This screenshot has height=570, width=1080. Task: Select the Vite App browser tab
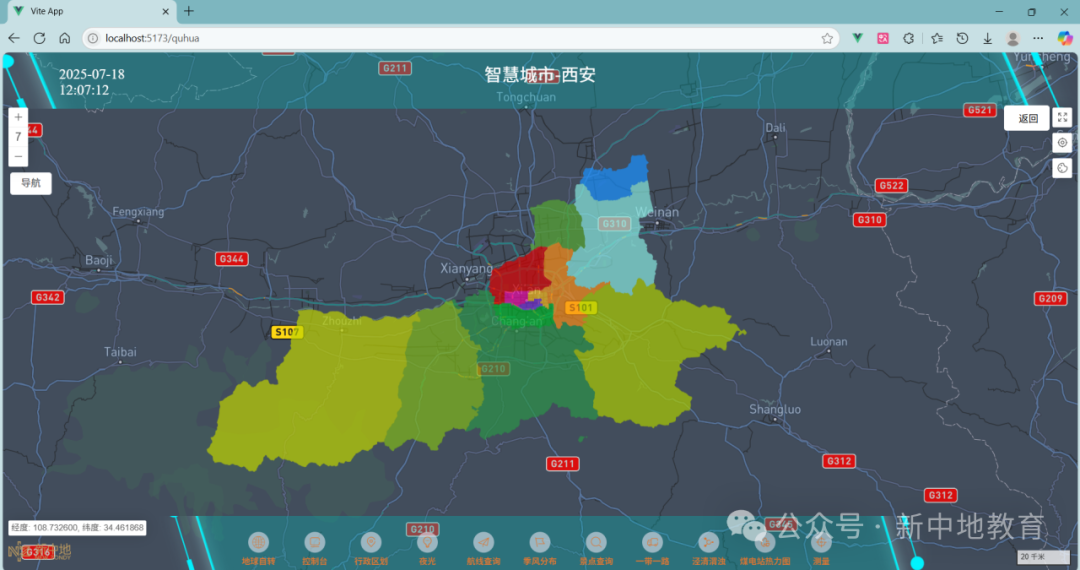90,12
